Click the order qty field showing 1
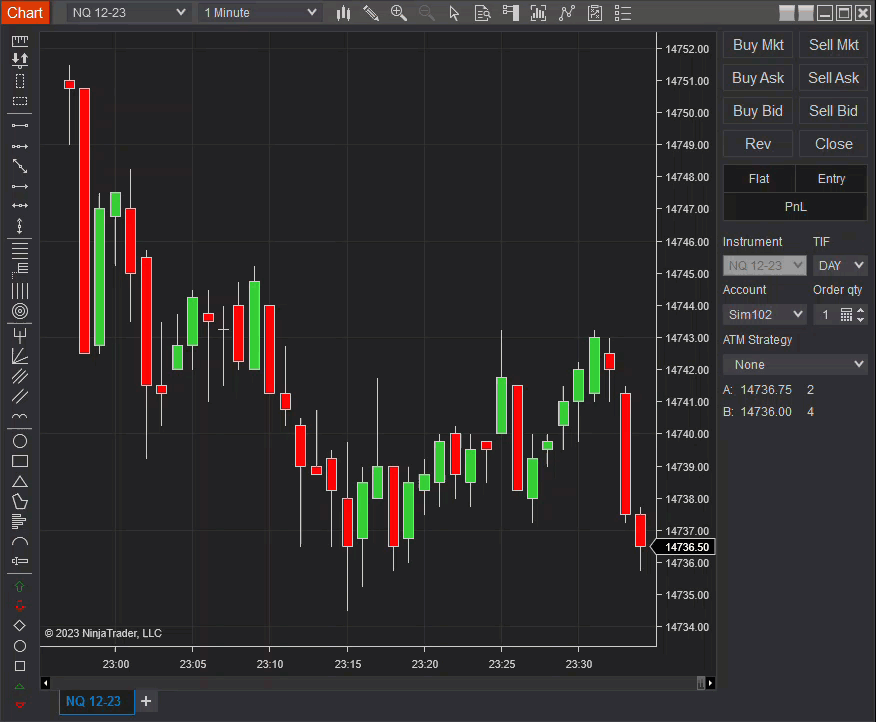Image resolution: width=876 pixels, height=722 pixels. [x=826, y=315]
